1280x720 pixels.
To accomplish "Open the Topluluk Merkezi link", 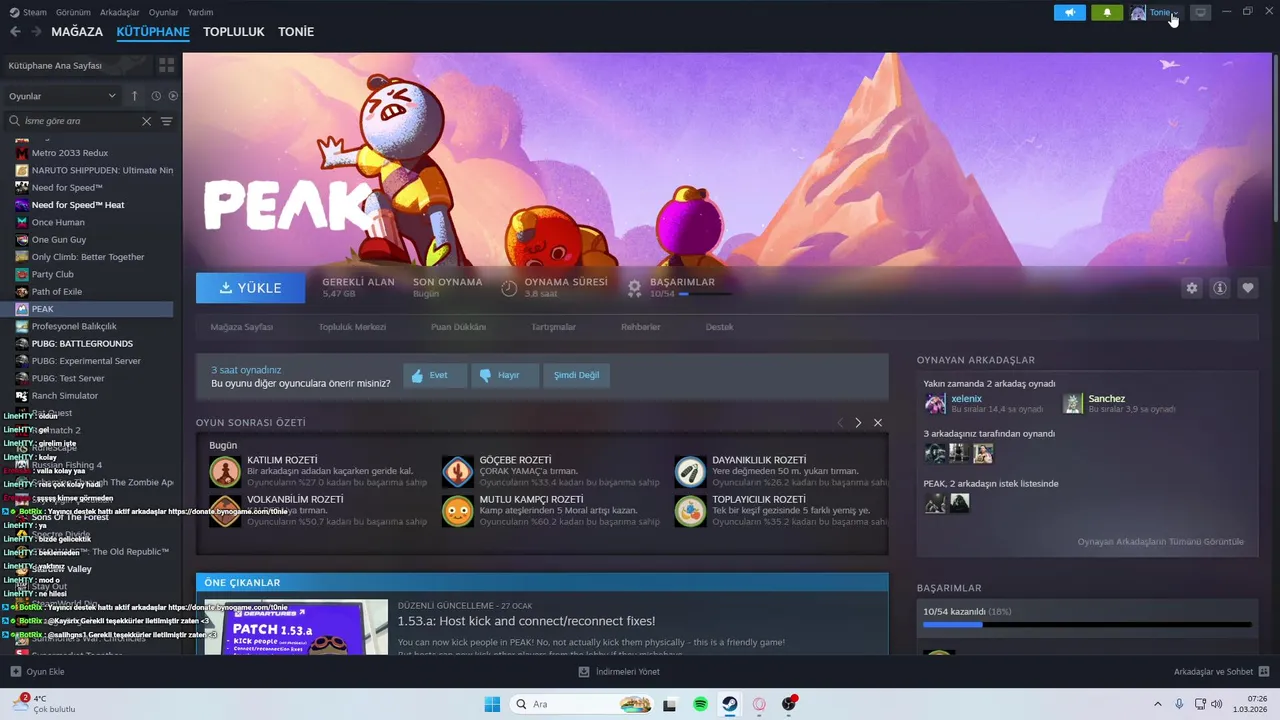I will tap(352, 327).
